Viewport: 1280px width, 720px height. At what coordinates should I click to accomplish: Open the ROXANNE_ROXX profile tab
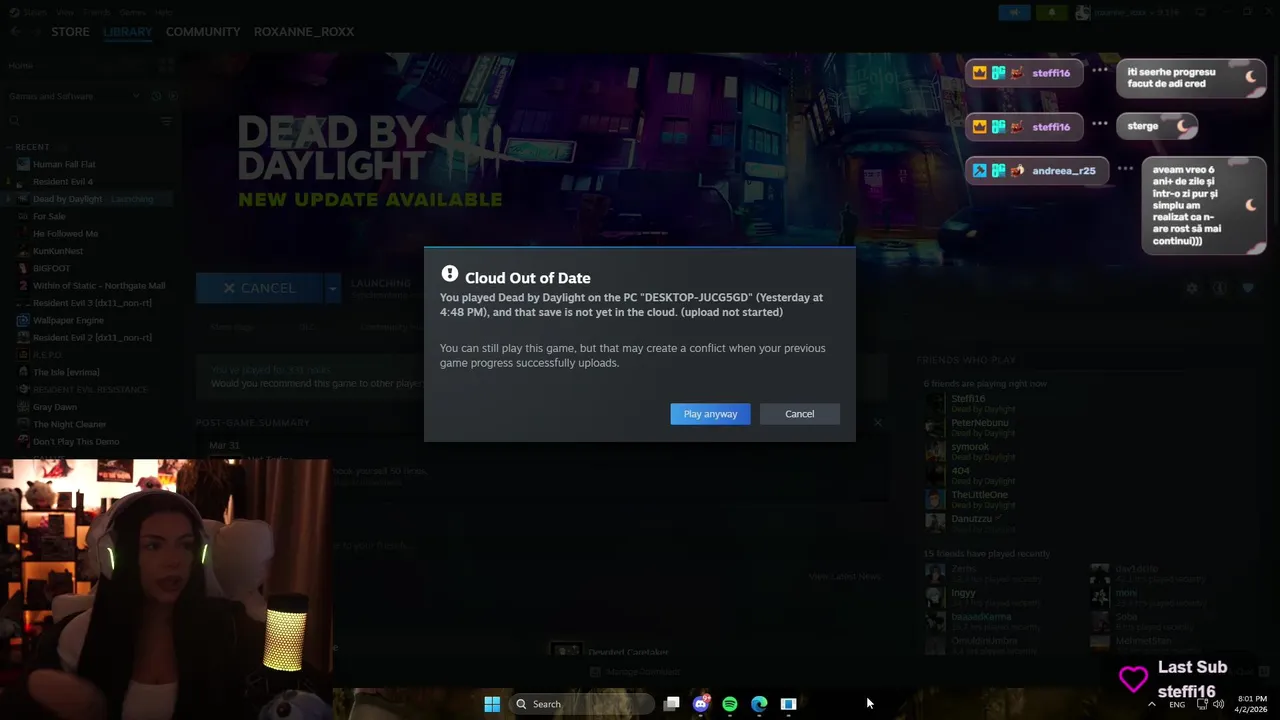(304, 32)
